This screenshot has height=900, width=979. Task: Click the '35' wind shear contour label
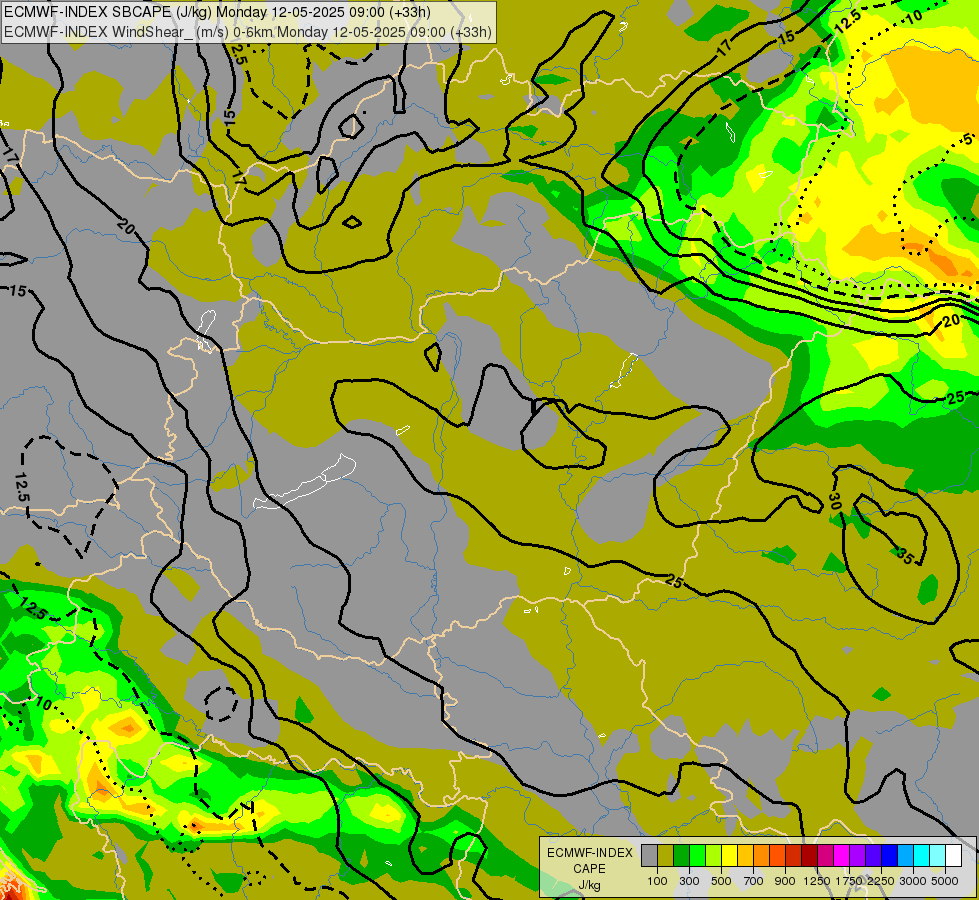[905, 554]
